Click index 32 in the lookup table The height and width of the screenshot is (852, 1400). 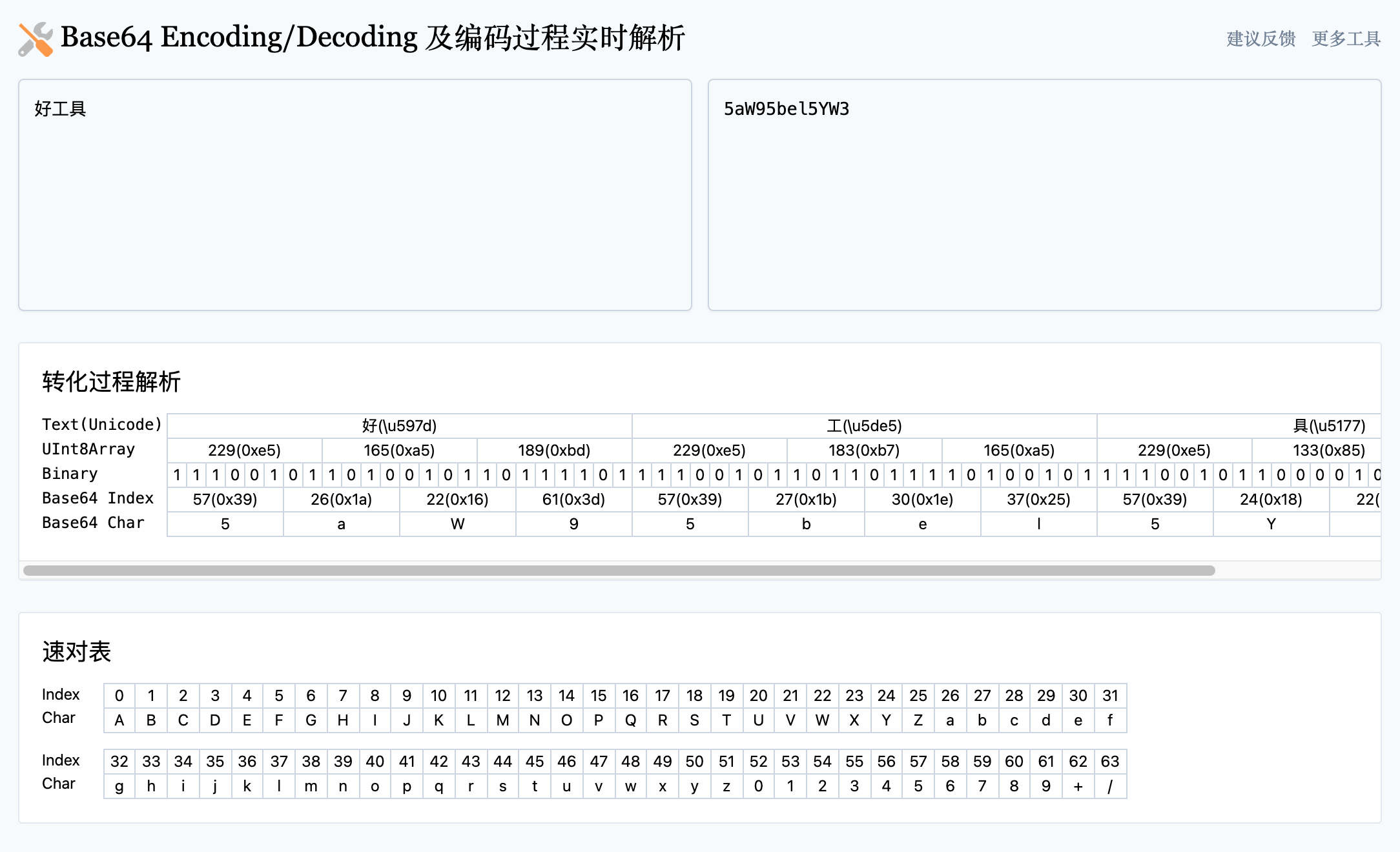pos(119,762)
